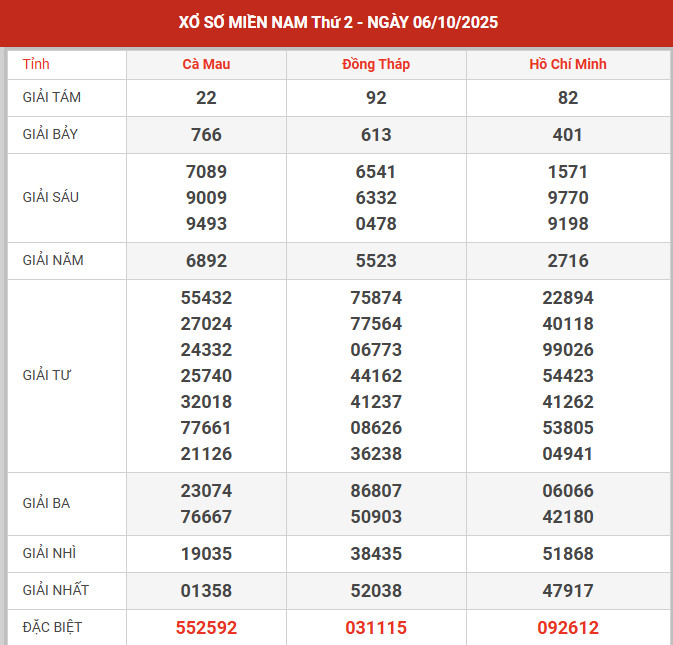Viewport: 673px width, 645px height.
Task: Select the GIẢI TÁM row label
Action: click(53, 98)
